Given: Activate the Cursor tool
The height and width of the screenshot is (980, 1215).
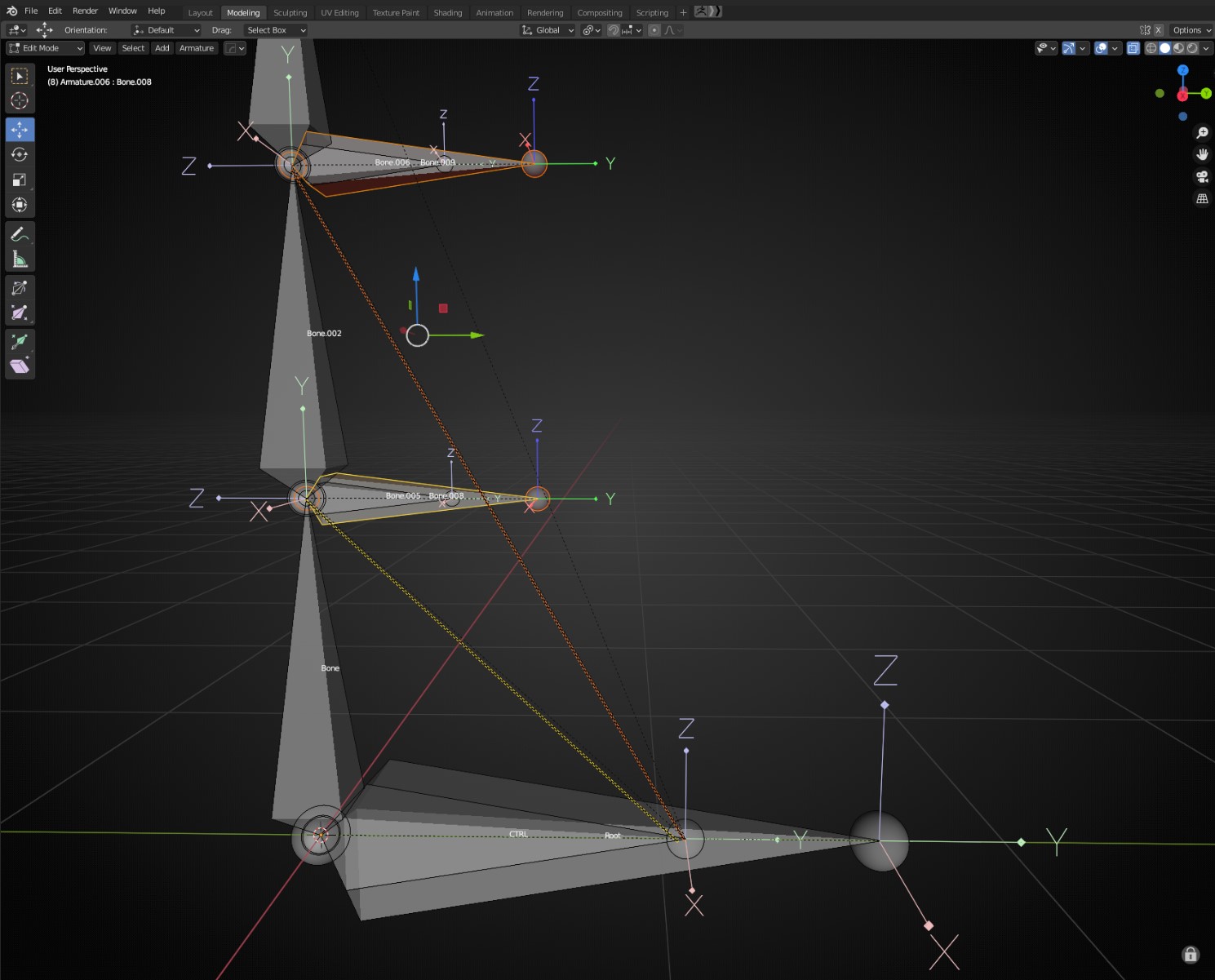Looking at the screenshot, I should click(20, 101).
